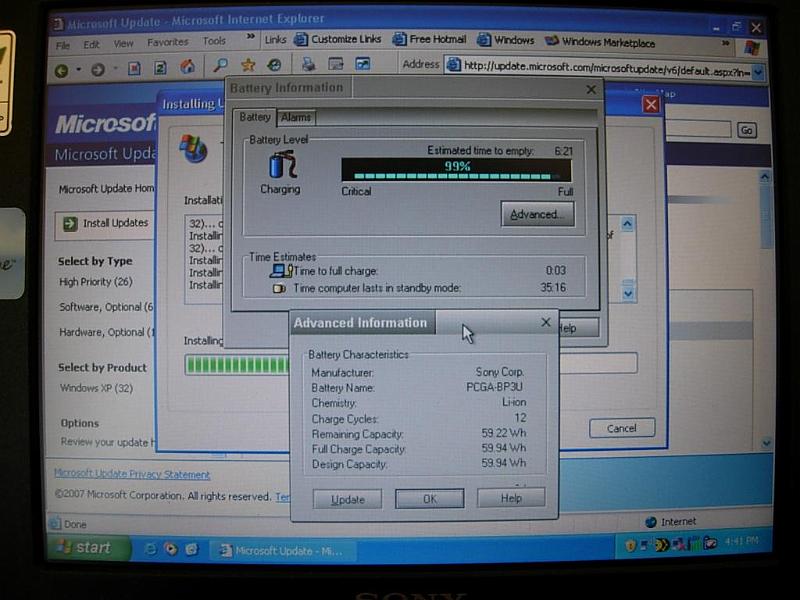Open the Back button history dropdown
Viewport: 800px width, 600px height.
(79, 69)
